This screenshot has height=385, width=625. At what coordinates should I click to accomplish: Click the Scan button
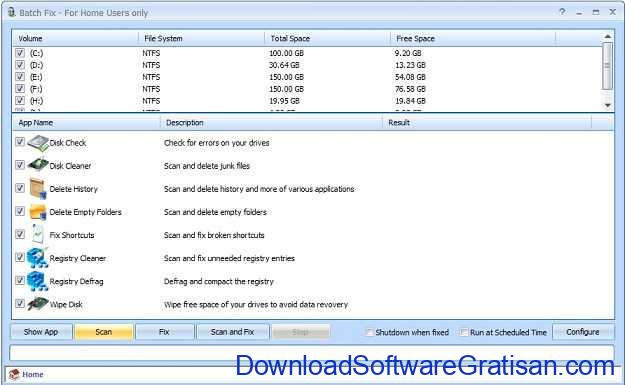pyautogui.click(x=104, y=332)
